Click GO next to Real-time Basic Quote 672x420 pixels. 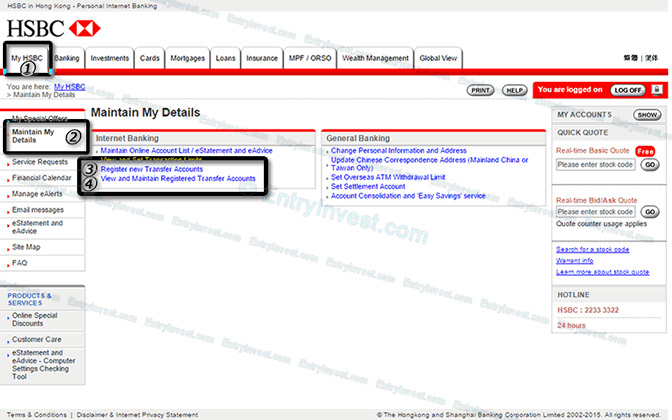[650, 165]
